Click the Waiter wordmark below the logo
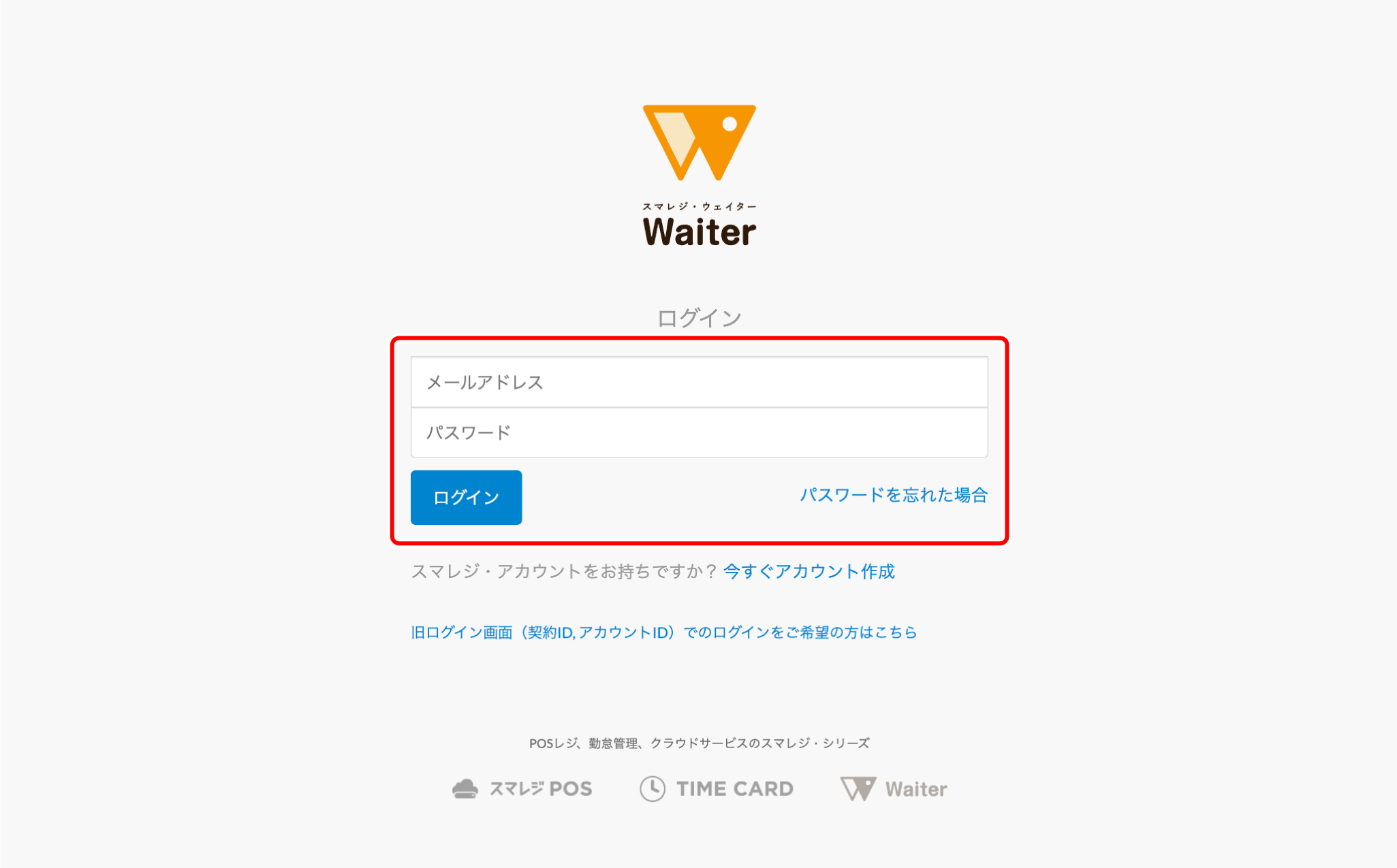Viewport: 1397px width, 868px height. [700, 231]
